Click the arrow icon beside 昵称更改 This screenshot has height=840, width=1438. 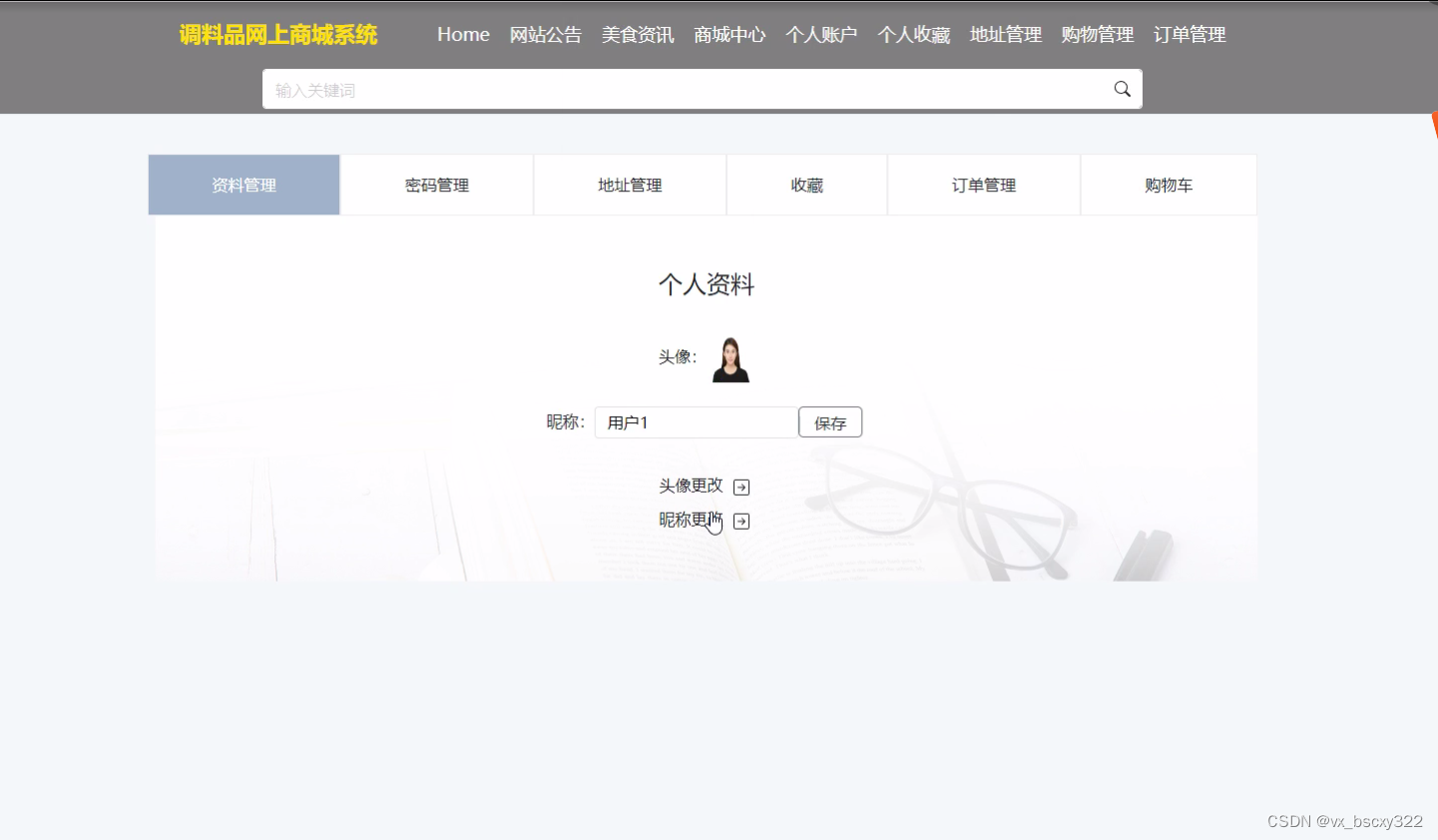(741, 521)
